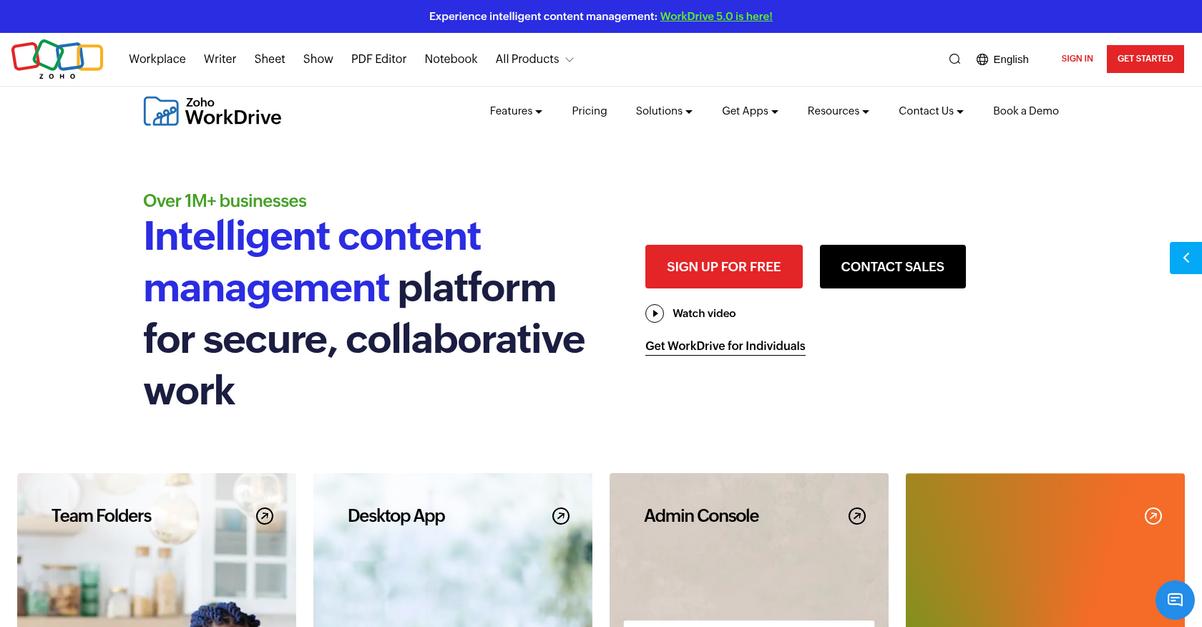The width and height of the screenshot is (1202, 627).
Task: Expand the Resources menu
Action: (x=838, y=111)
